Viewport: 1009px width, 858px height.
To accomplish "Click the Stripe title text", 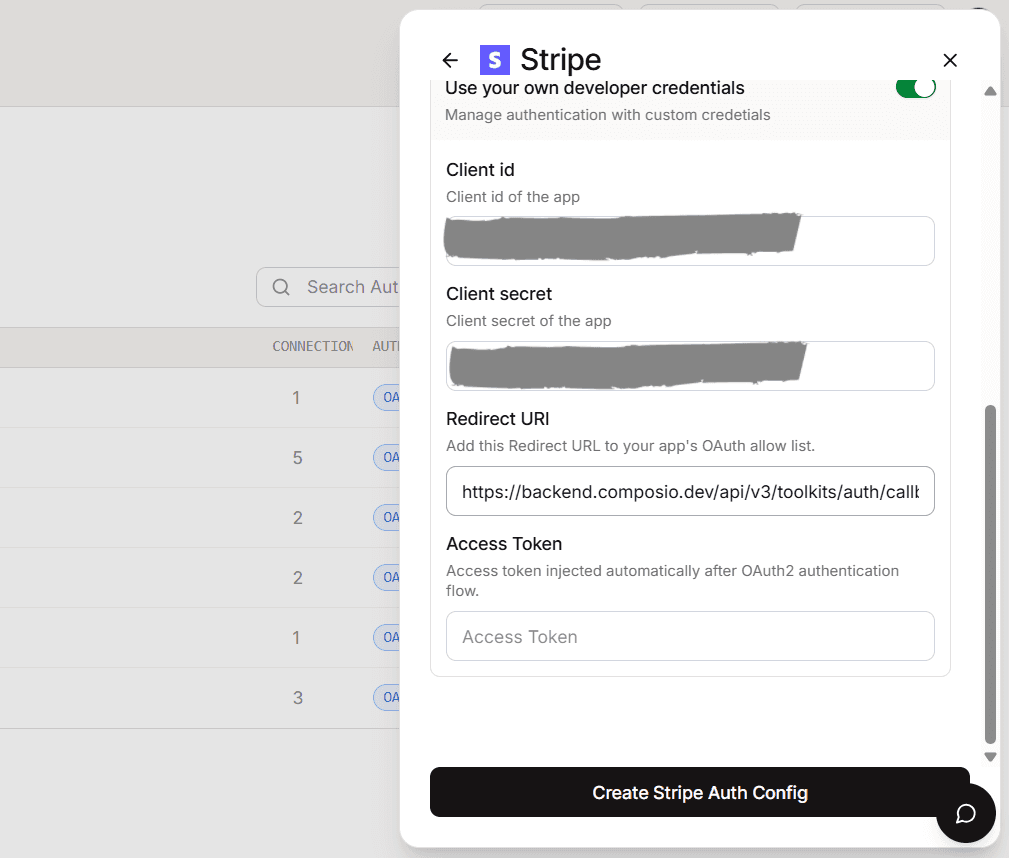I will tap(560, 60).
